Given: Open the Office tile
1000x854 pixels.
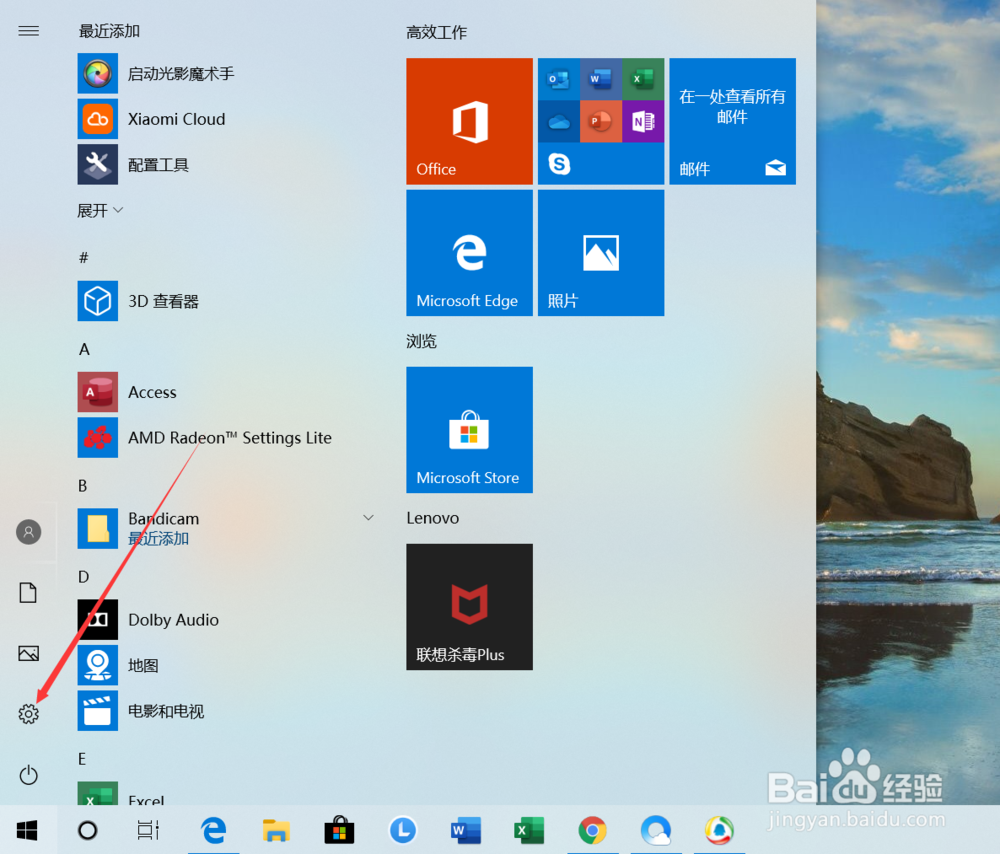Looking at the screenshot, I should point(469,121).
